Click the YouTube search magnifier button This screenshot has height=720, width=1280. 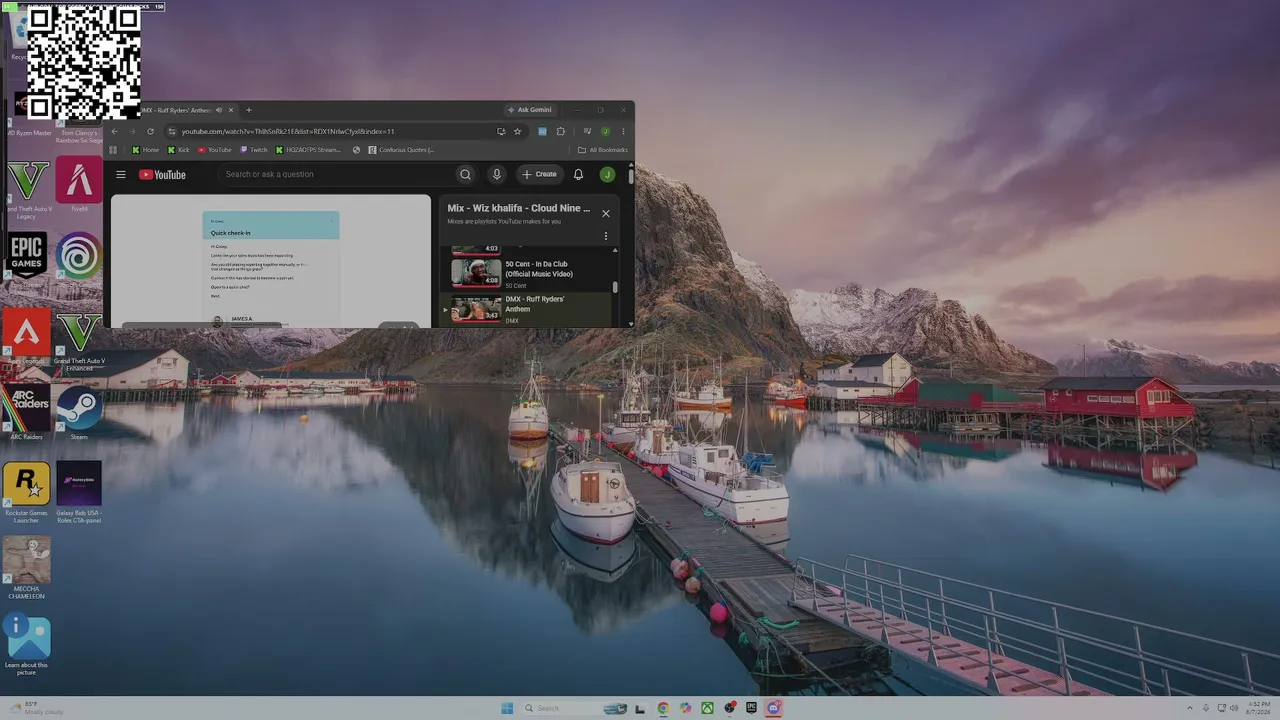[x=465, y=174]
